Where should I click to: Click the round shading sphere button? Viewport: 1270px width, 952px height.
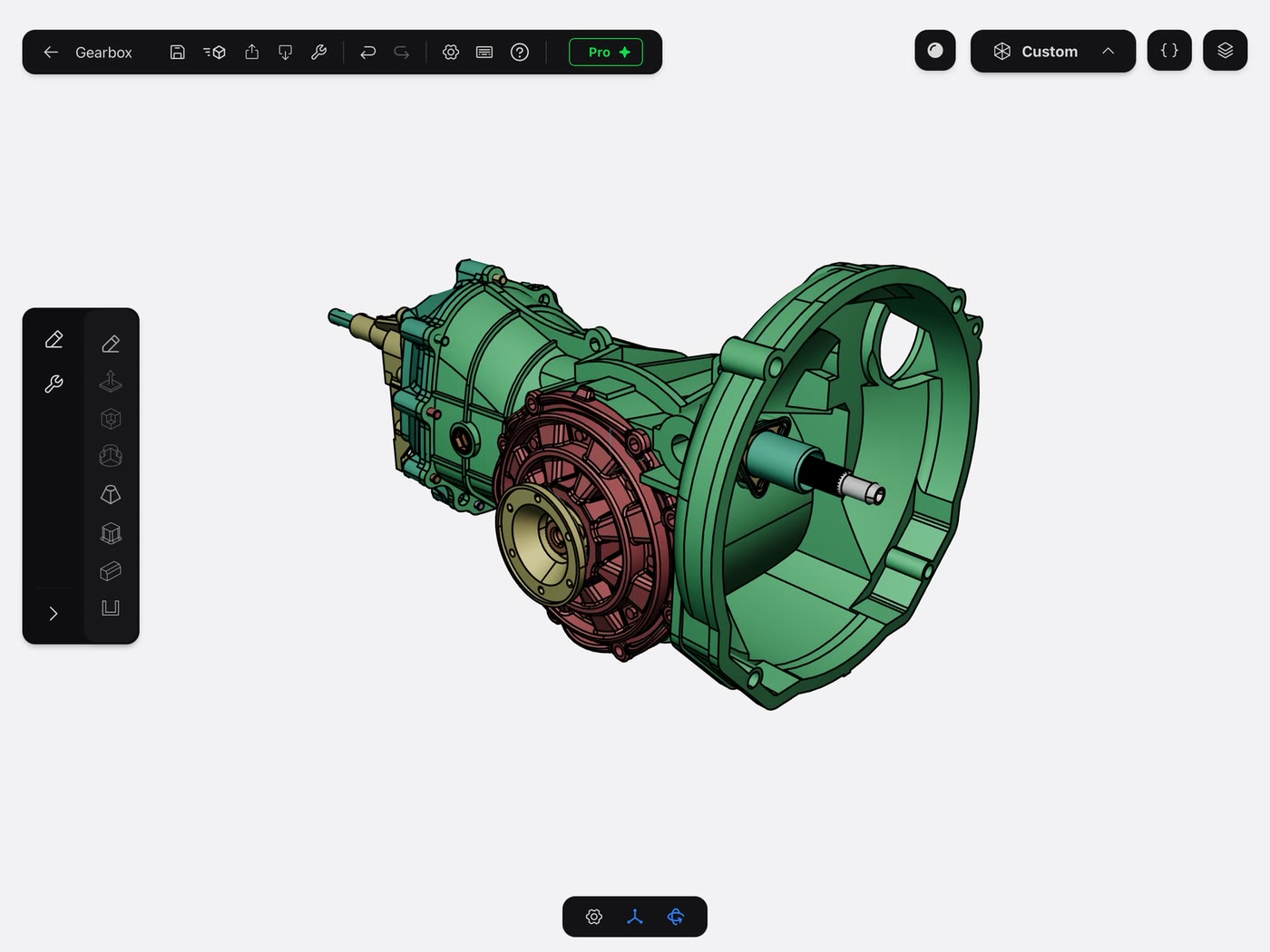(x=935, y=51)
